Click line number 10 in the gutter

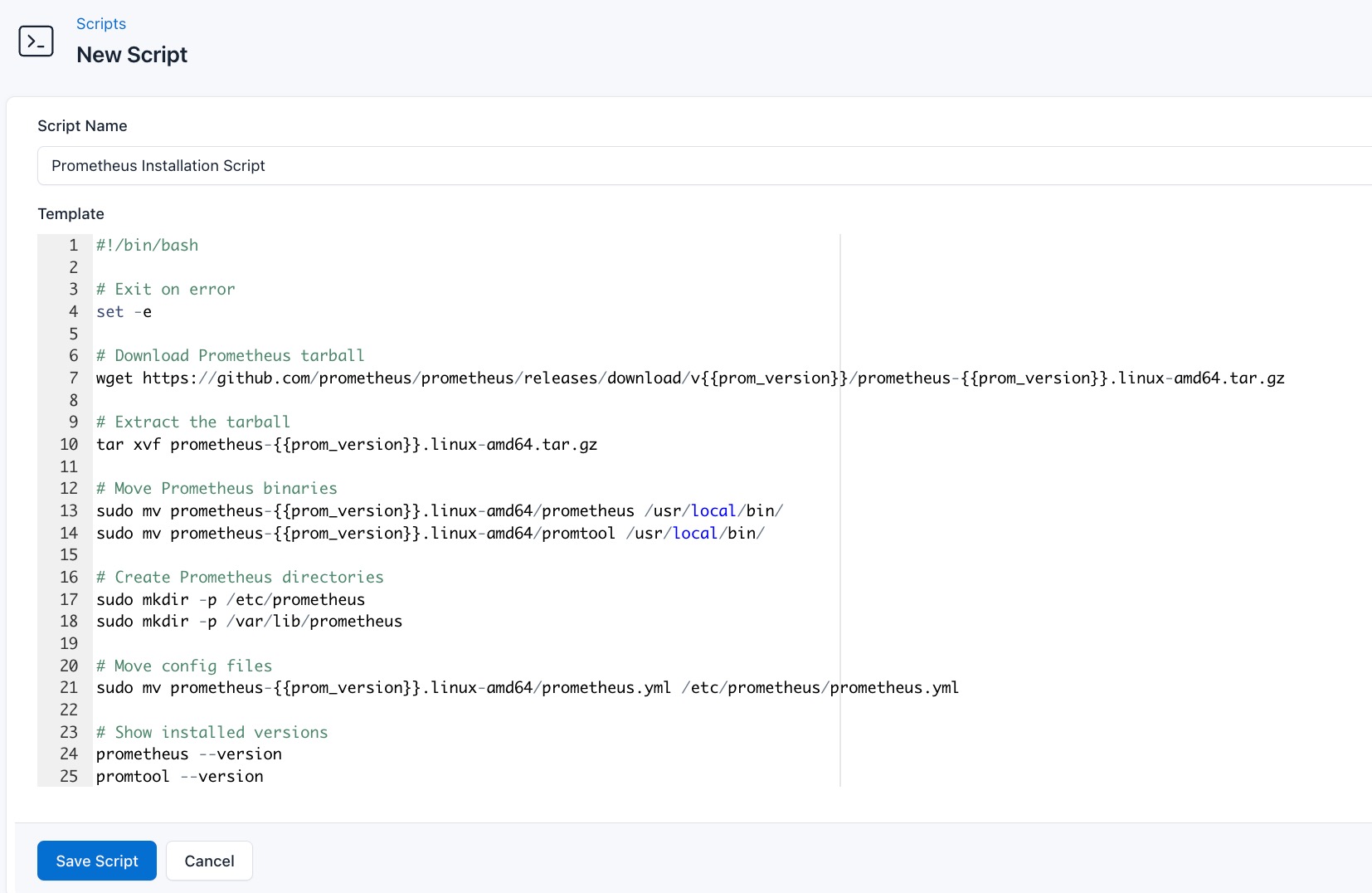[68, 444]
